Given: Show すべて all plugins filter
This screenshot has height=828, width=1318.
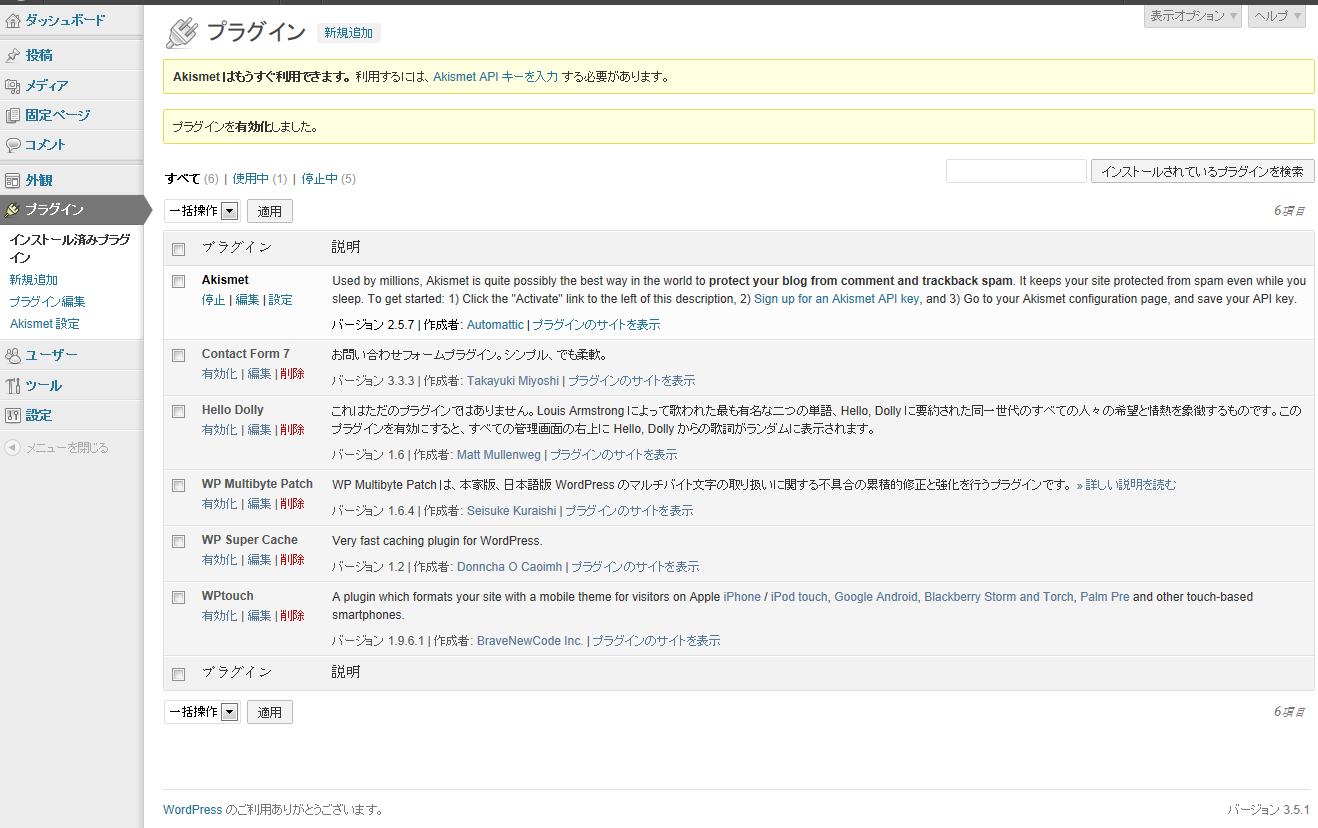Looking at the screenshot, I should tap(183, 179).
